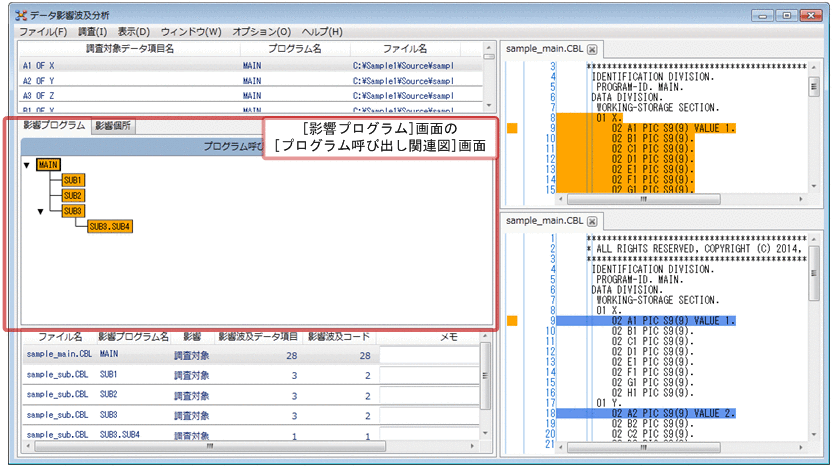Click memo field of SUB1 row

[429, 376]
